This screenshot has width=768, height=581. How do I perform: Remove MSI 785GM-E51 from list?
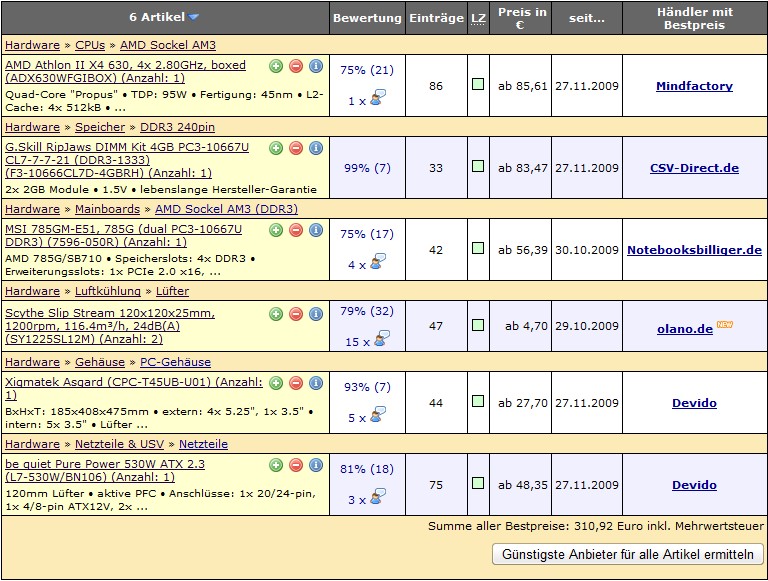(296, 230)
